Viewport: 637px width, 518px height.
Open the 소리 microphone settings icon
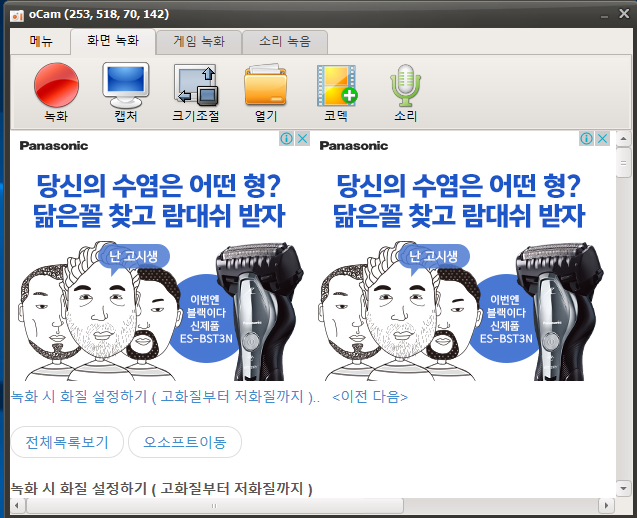[x=405, y=92]
